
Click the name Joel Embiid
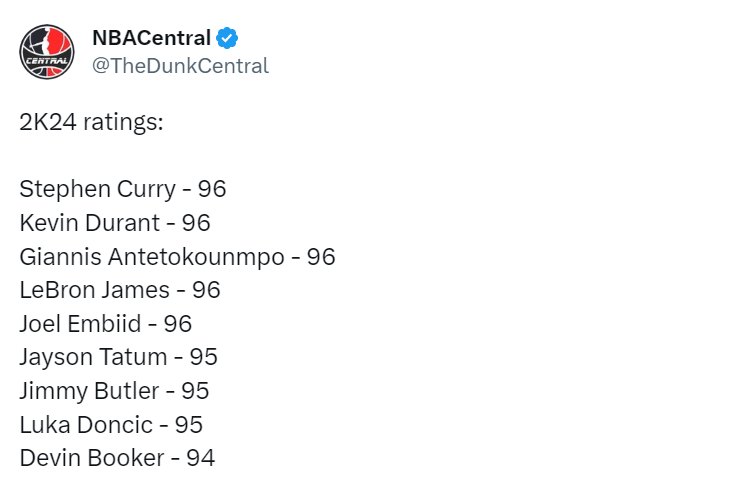pos(81,324)
